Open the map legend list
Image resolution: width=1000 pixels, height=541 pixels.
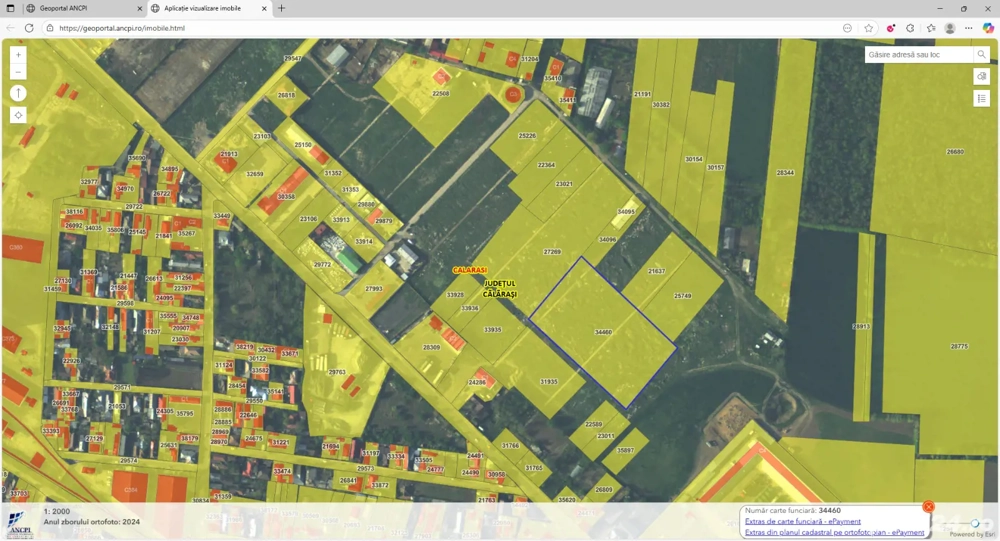(x=982, y=98)
